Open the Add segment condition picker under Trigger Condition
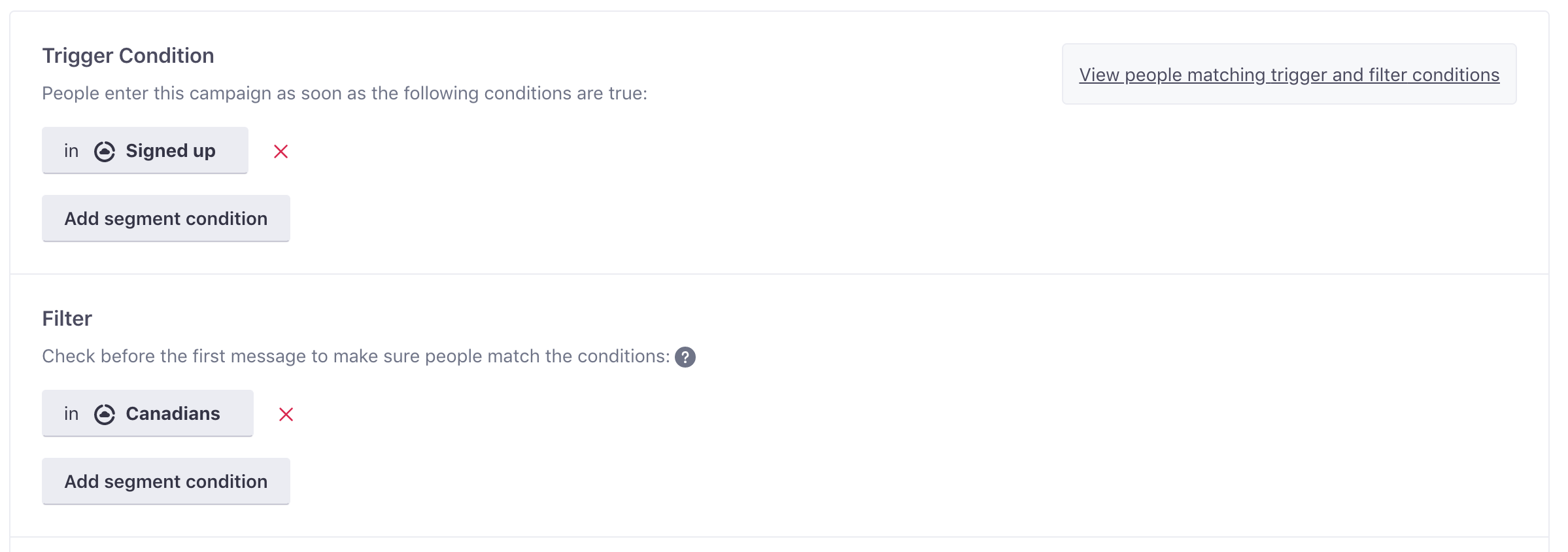Screen dimensions: 1568x552 point(165,218)
